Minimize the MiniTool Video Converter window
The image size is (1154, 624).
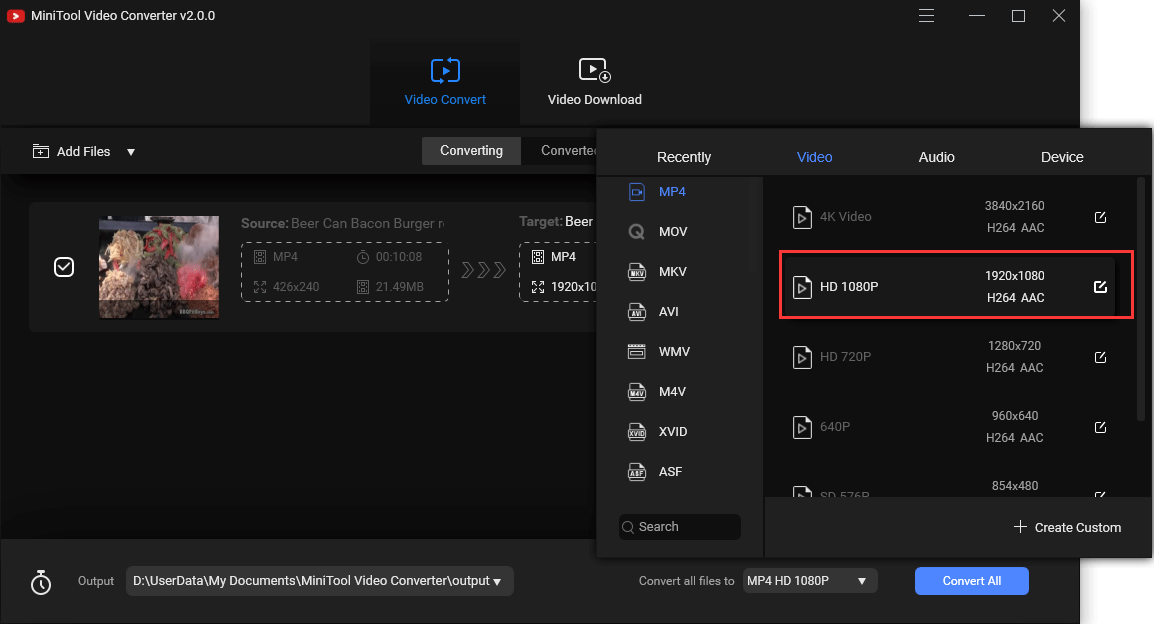click(977, 15)
